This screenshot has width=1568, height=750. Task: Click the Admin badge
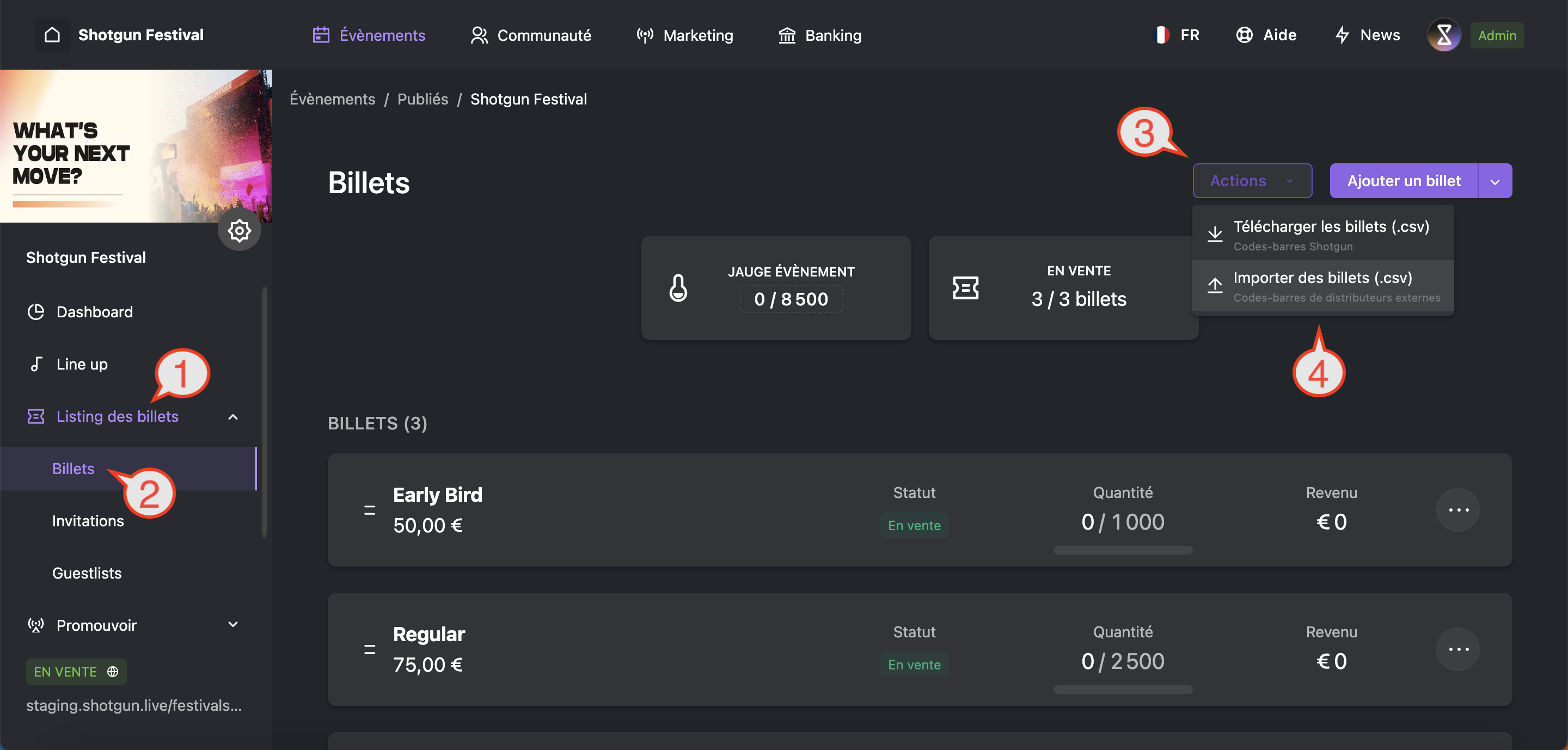tap(1497, 35)
